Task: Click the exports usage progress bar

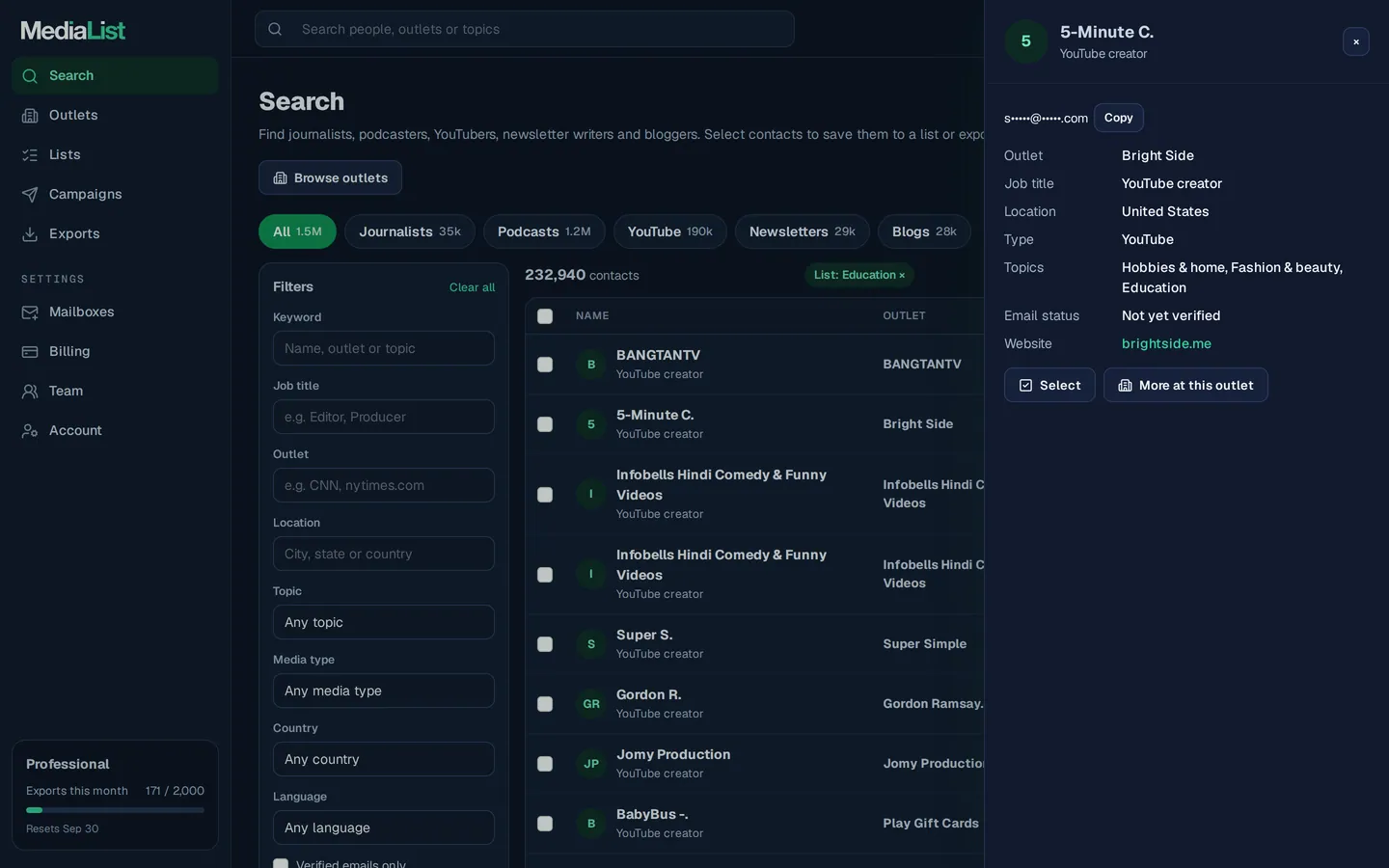Action: [x=115, y=810]
